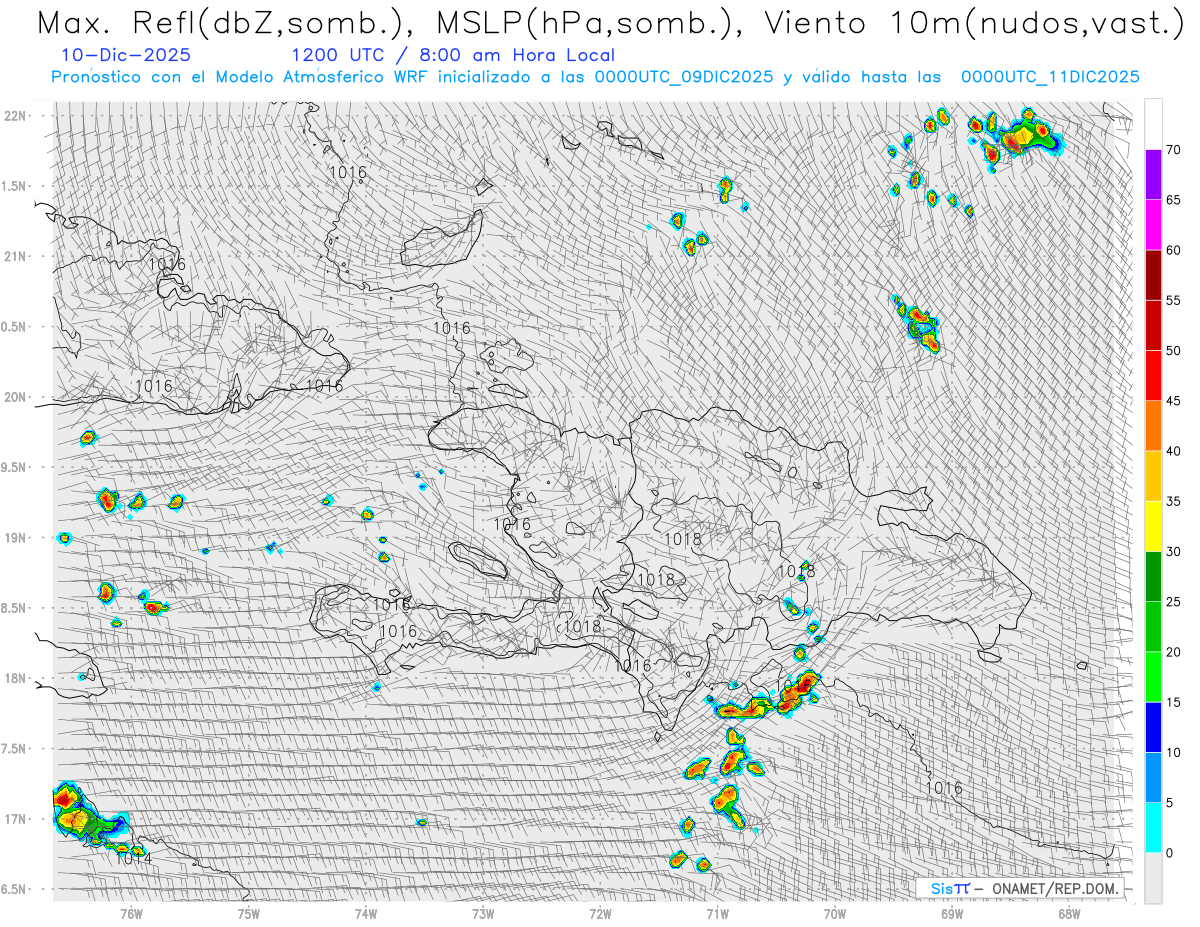Select the light blue 5-10 dBZ colorbar segment
This screenshot has height=927, width=1200.
tap(1153, 777)
